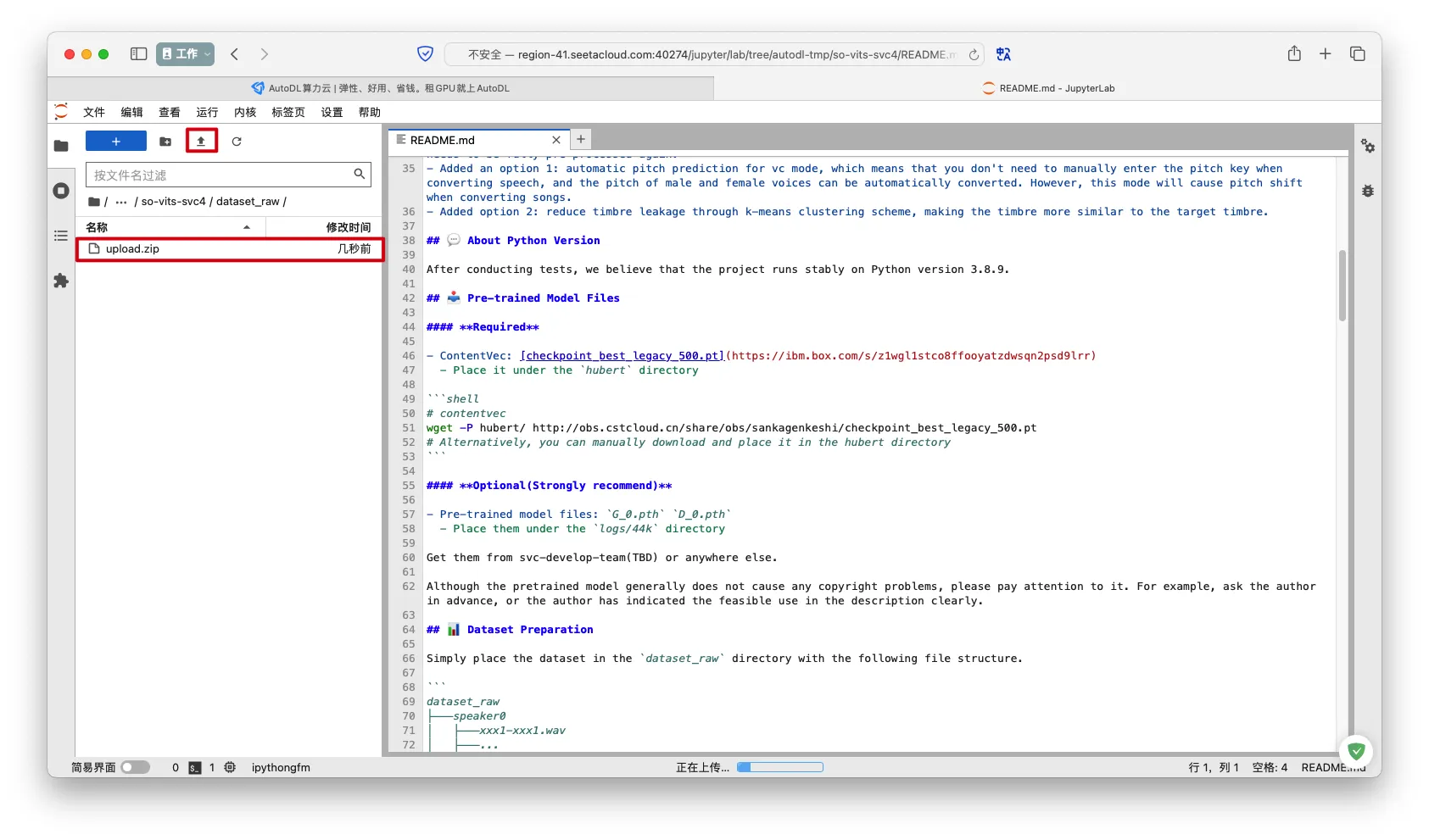The height and width of the screenshot is (840, 1429).
Task: Open the 设置 menu
Action: tap(332, 112)
